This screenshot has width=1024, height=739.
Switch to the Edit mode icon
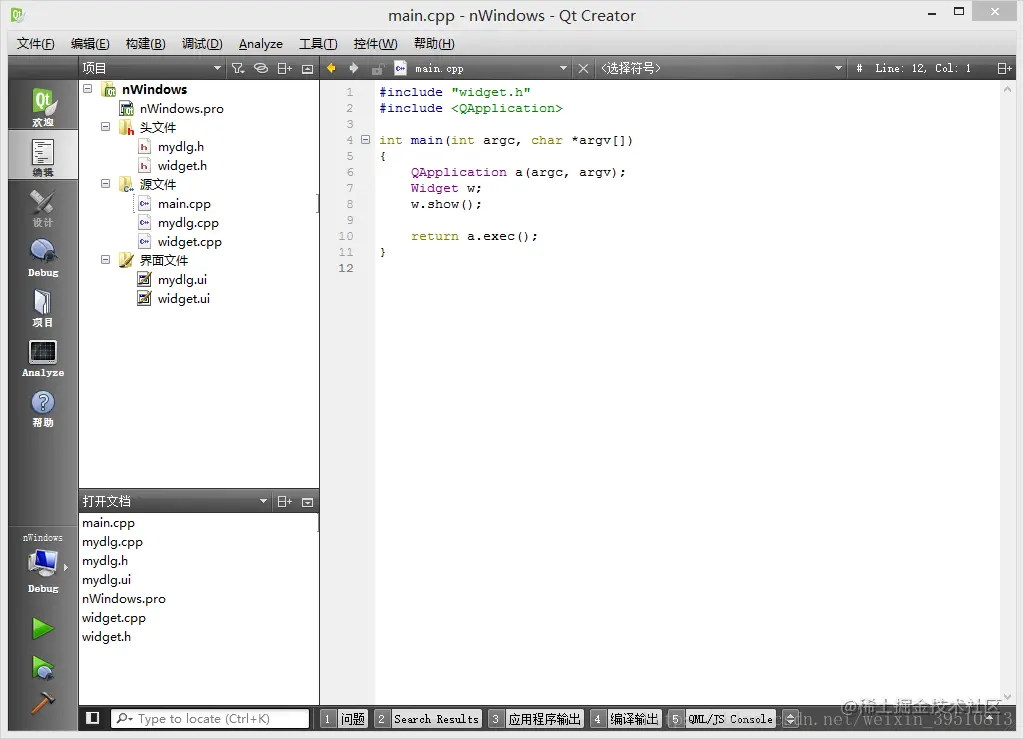click(x=43, y=156)
